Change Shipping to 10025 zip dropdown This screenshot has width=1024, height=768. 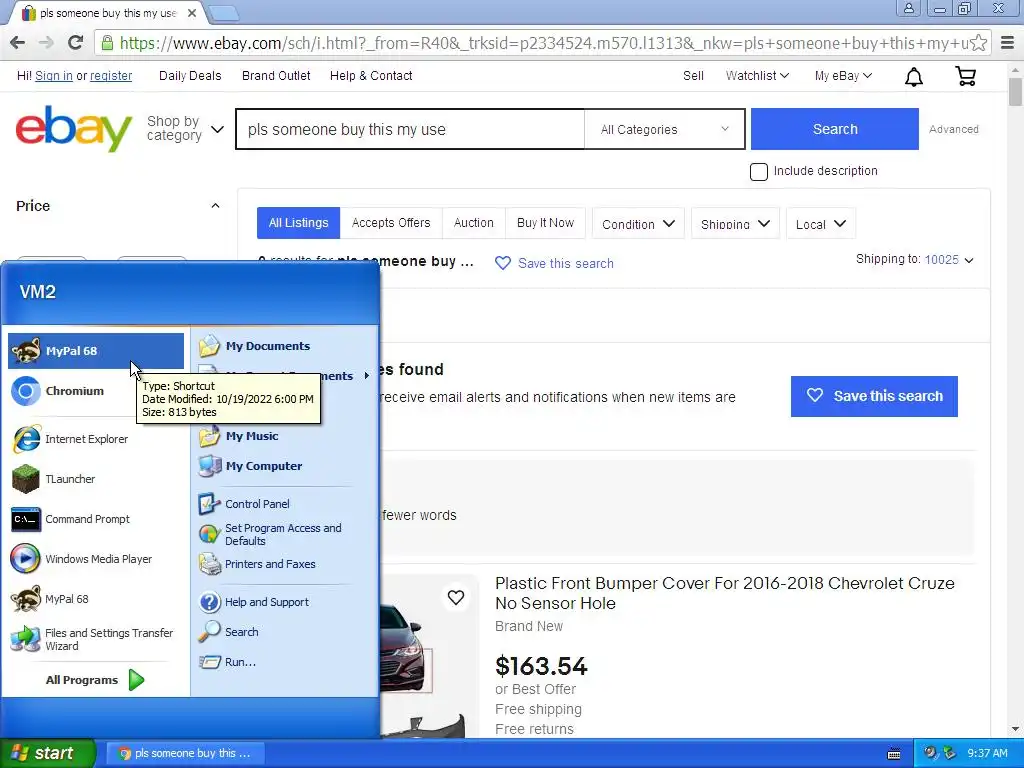click(x=949, y=260)
